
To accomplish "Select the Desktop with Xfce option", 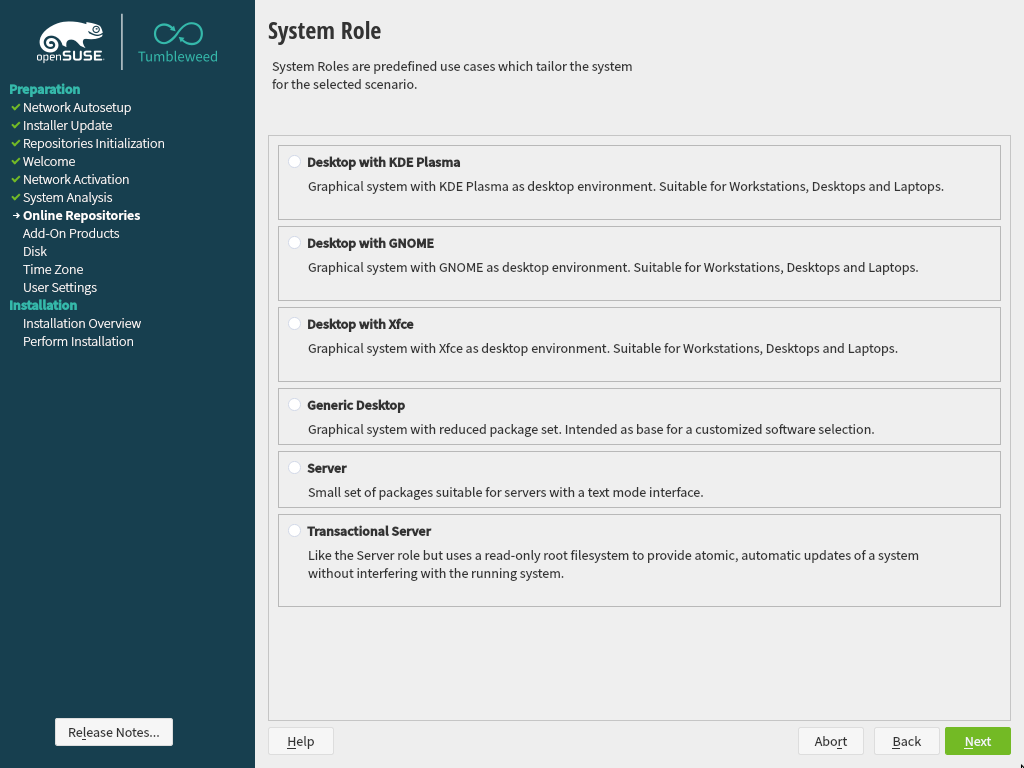I will click(294, 324).
